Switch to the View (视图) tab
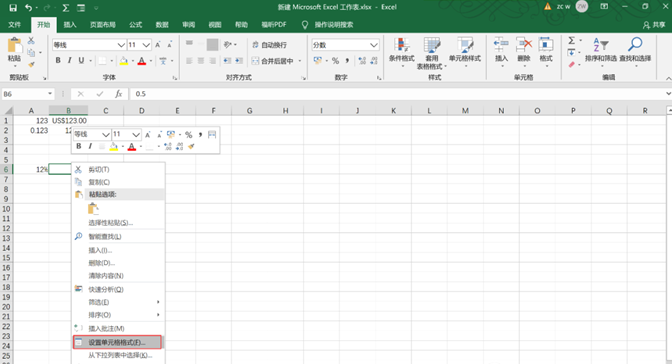Screen dimensions: 672x364 pyautogui.click(x=215, y=25)
